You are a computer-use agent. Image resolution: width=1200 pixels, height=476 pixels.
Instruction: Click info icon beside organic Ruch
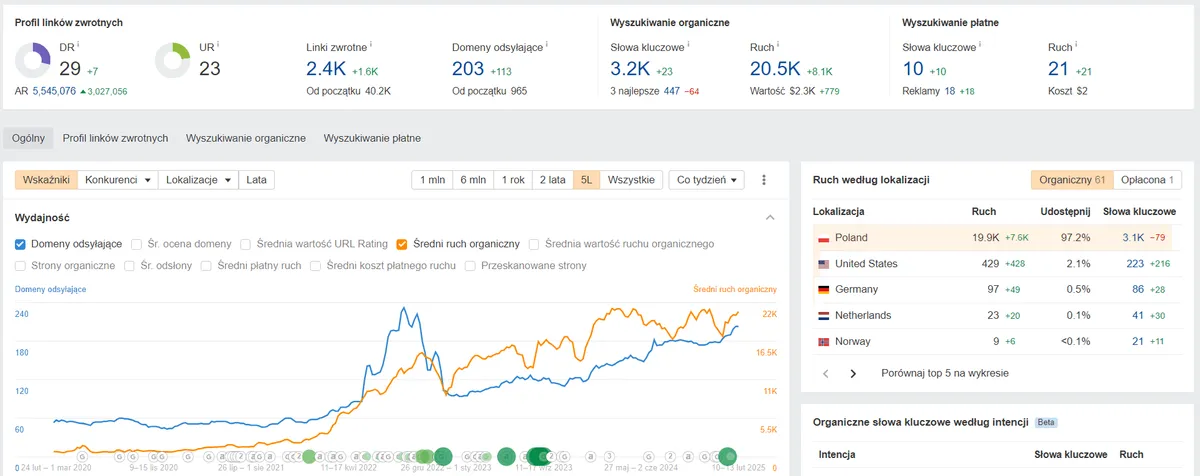point(778,45)
